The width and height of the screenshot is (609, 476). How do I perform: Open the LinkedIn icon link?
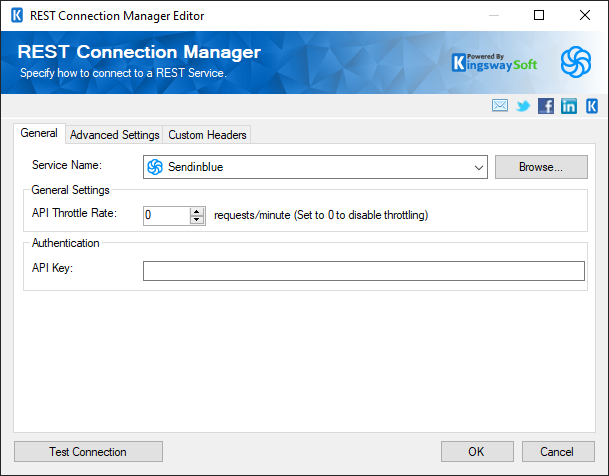pos(569,106)
